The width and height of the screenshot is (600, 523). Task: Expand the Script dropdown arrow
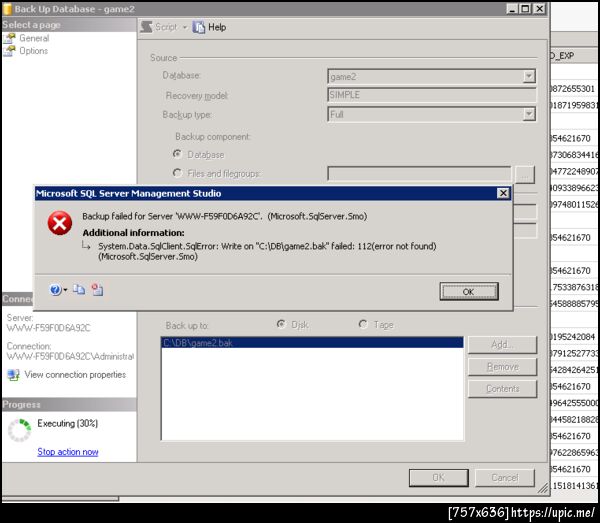[184, 27]
